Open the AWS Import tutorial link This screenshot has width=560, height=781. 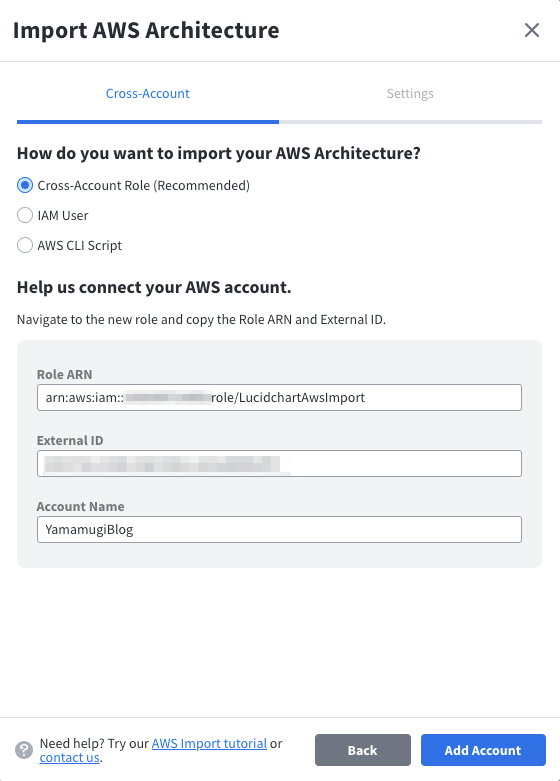[209, 743]
